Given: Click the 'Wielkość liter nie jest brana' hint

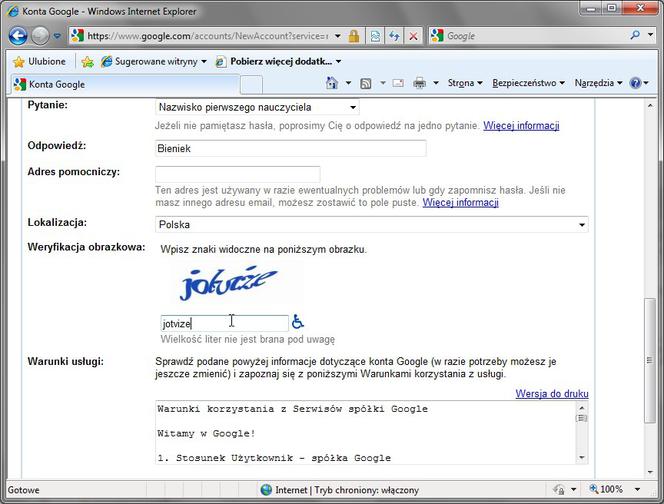Looking at the screenshot, I should click(248, 340).
